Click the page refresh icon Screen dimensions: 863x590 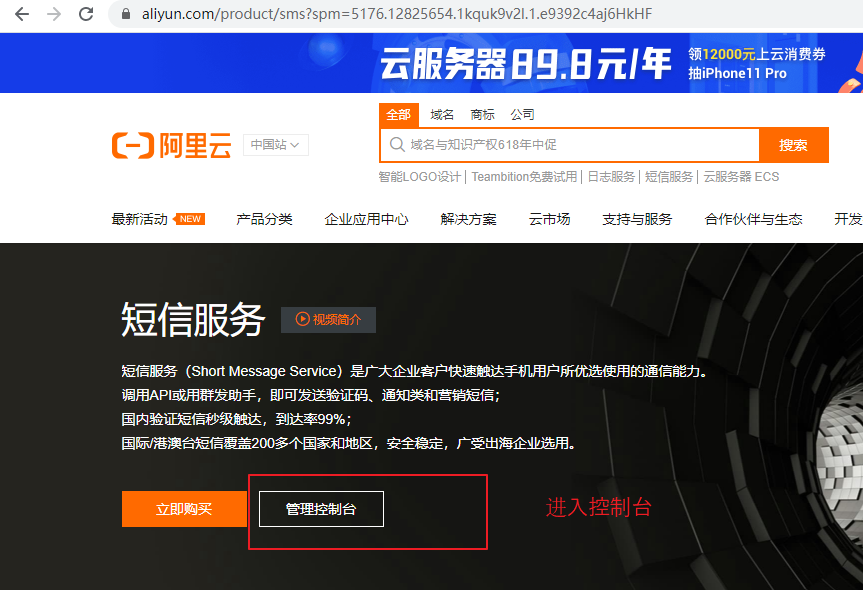tap(85, 15)
